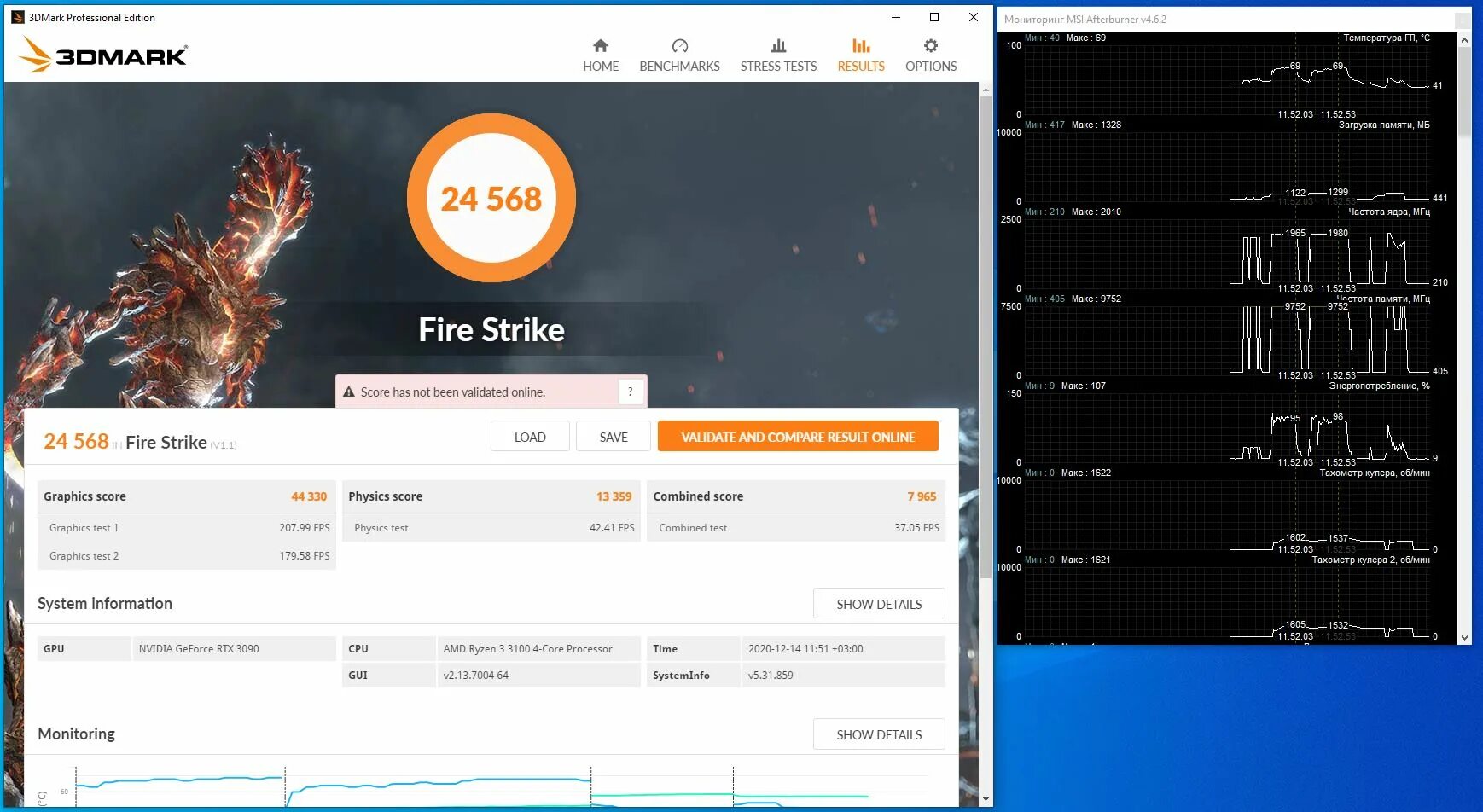Click the Score has not been validated message
Viewport: 1483px width, 812px height.
tap(453, 392)
